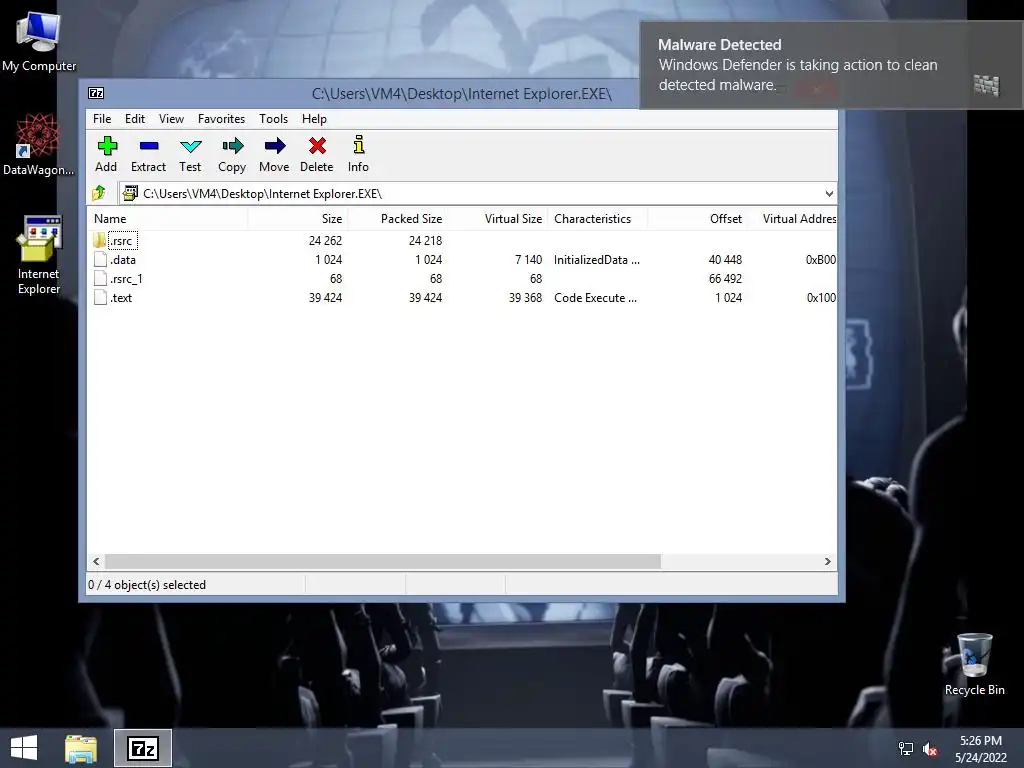Viewport: 1024px width, 768px height.
Task: Expand the address path dropdown
Action: [829, 193]
